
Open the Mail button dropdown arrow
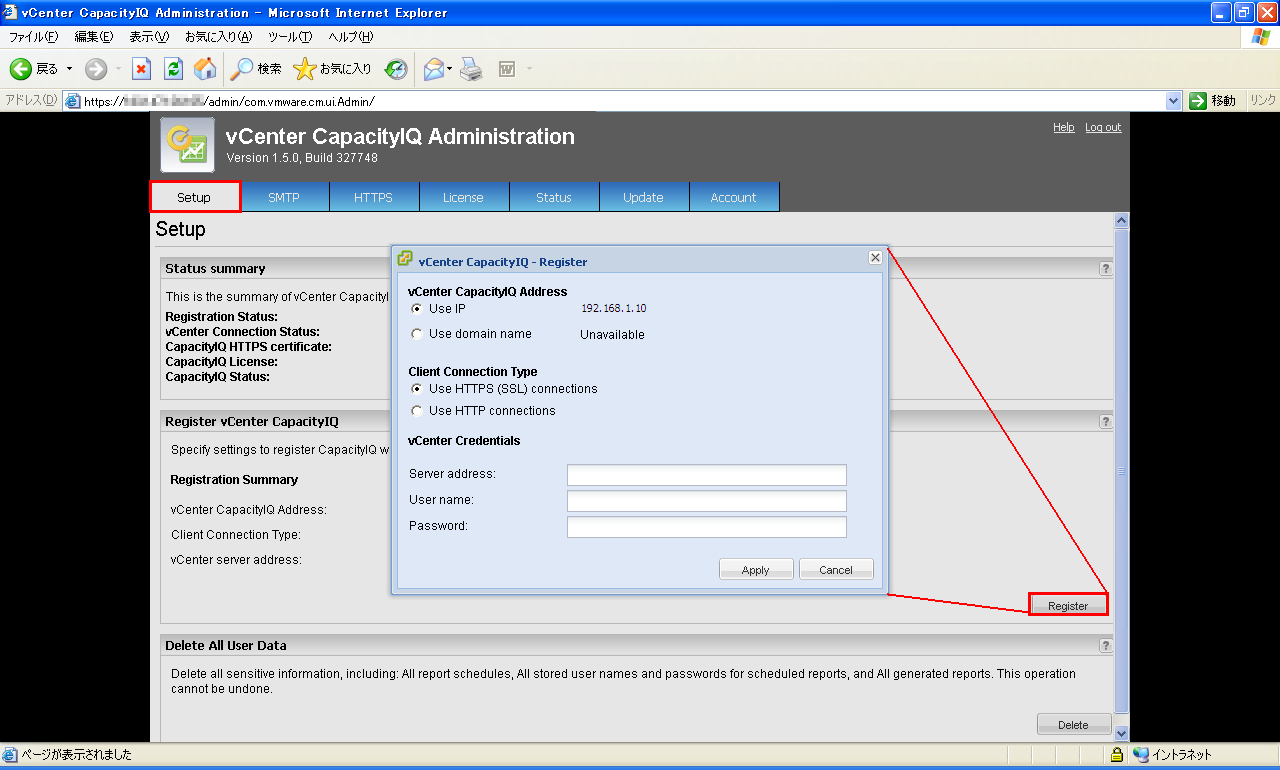pyautogui.click(x=450, y=69)
